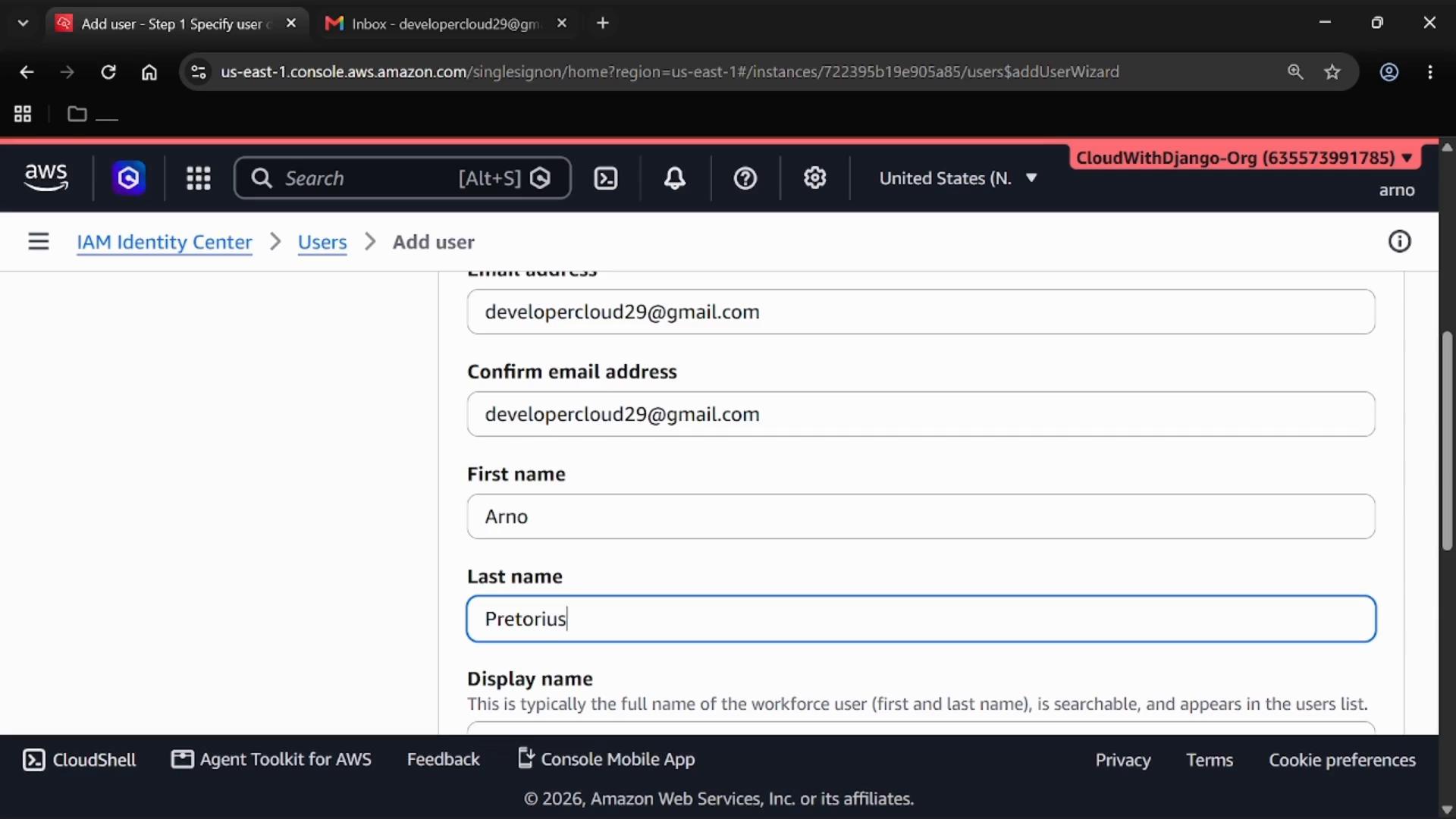
Task: Reload the current page
Action: point(108,72)
